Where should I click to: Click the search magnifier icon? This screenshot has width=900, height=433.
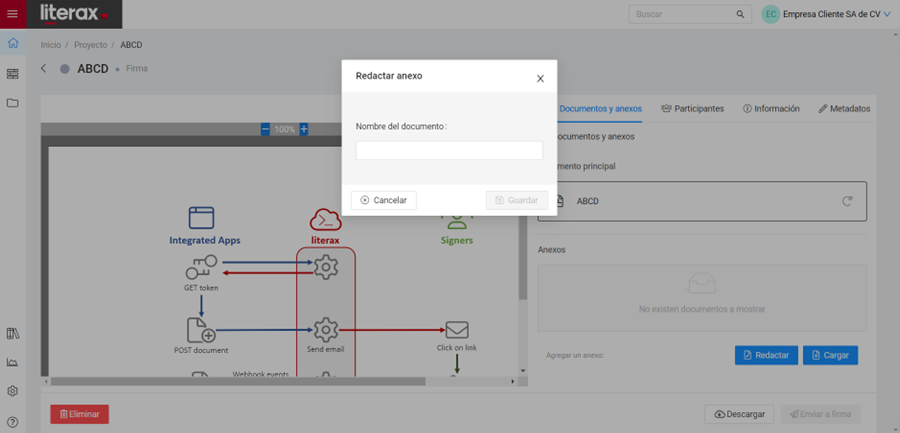[740, 14]
